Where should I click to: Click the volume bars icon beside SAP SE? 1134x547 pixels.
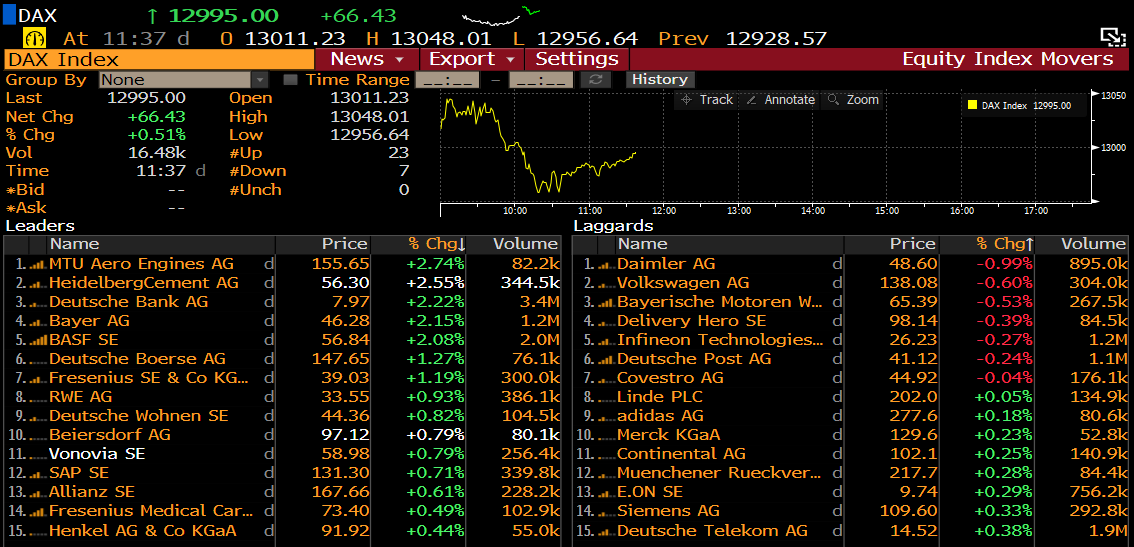point(37,473)
